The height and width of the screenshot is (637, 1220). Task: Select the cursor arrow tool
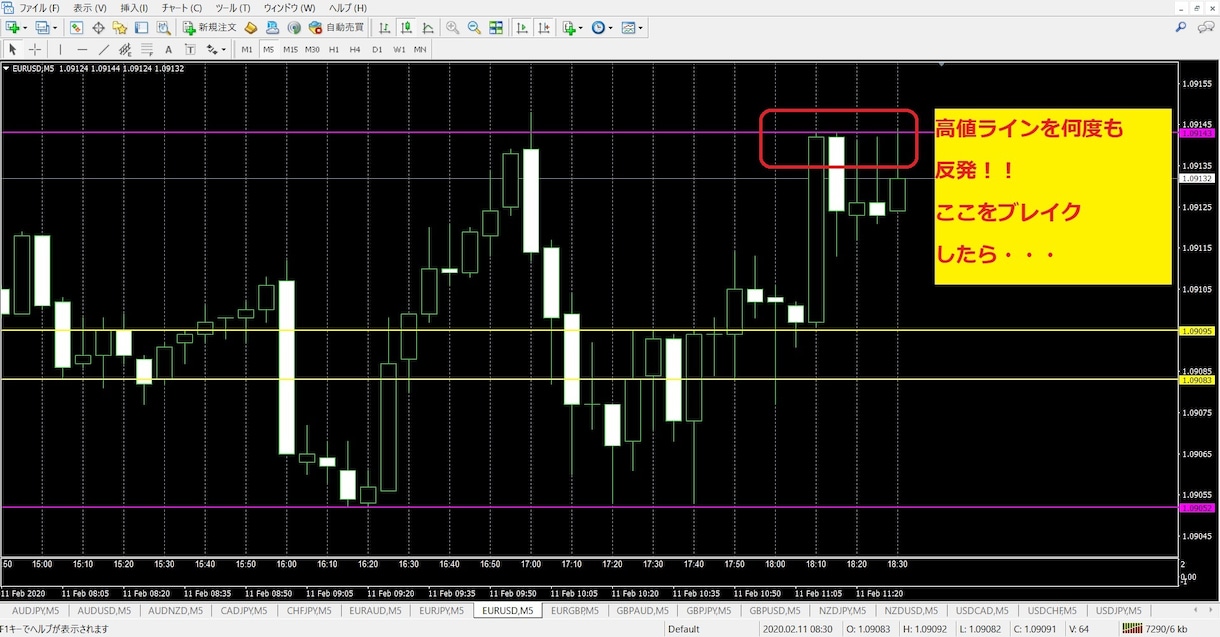pyautogui.click(x=13, y=49)
